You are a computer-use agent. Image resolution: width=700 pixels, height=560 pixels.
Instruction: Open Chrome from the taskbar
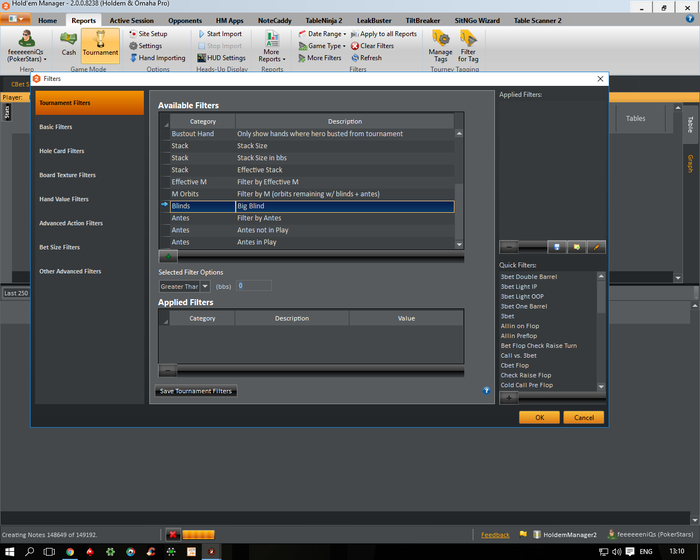point(70,552)
